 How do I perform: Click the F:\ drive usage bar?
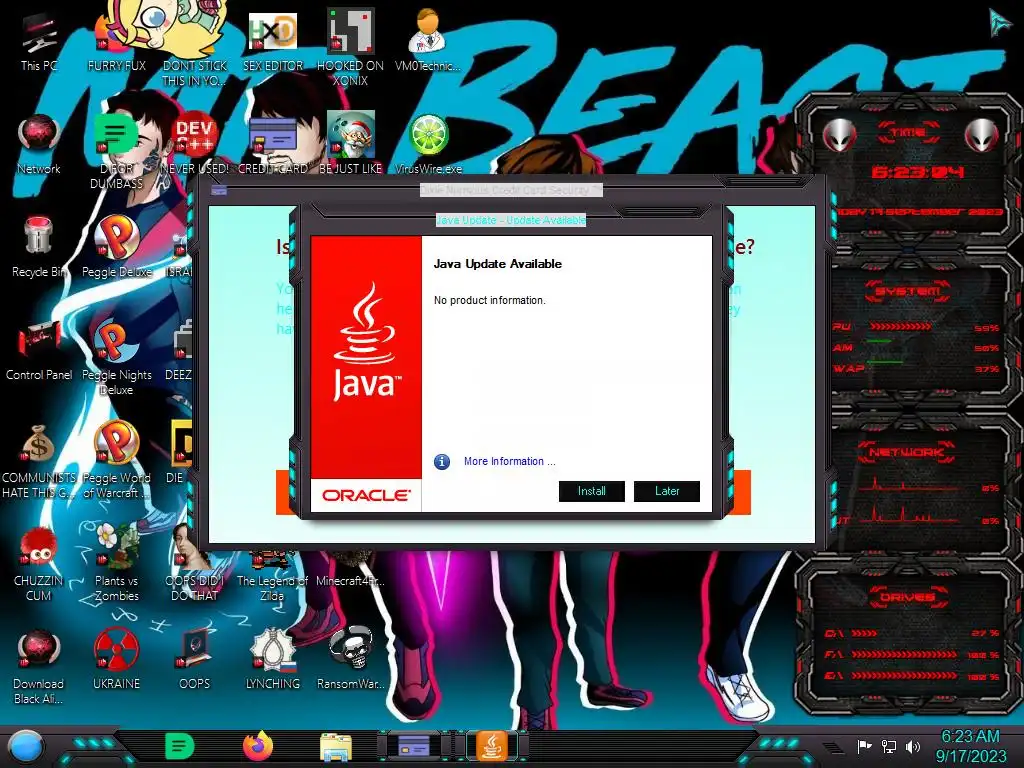(904, 654)
